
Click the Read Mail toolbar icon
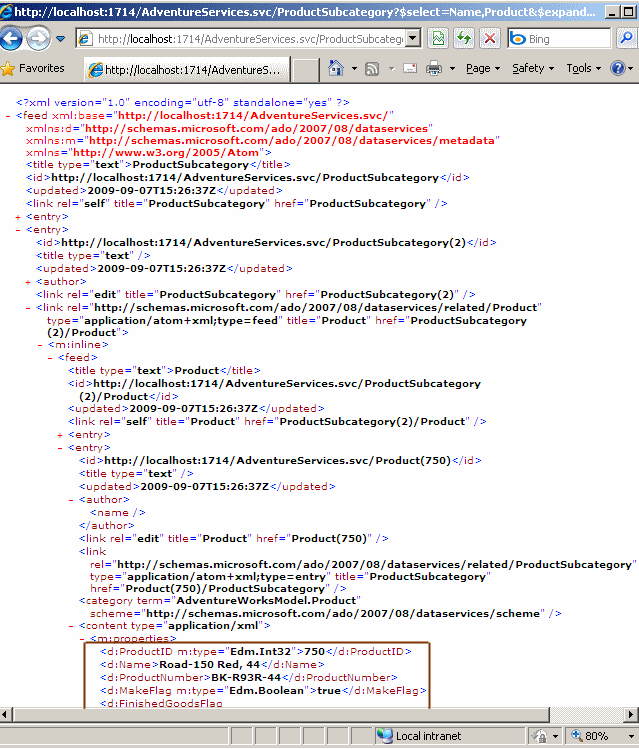[x=410, y=69]
